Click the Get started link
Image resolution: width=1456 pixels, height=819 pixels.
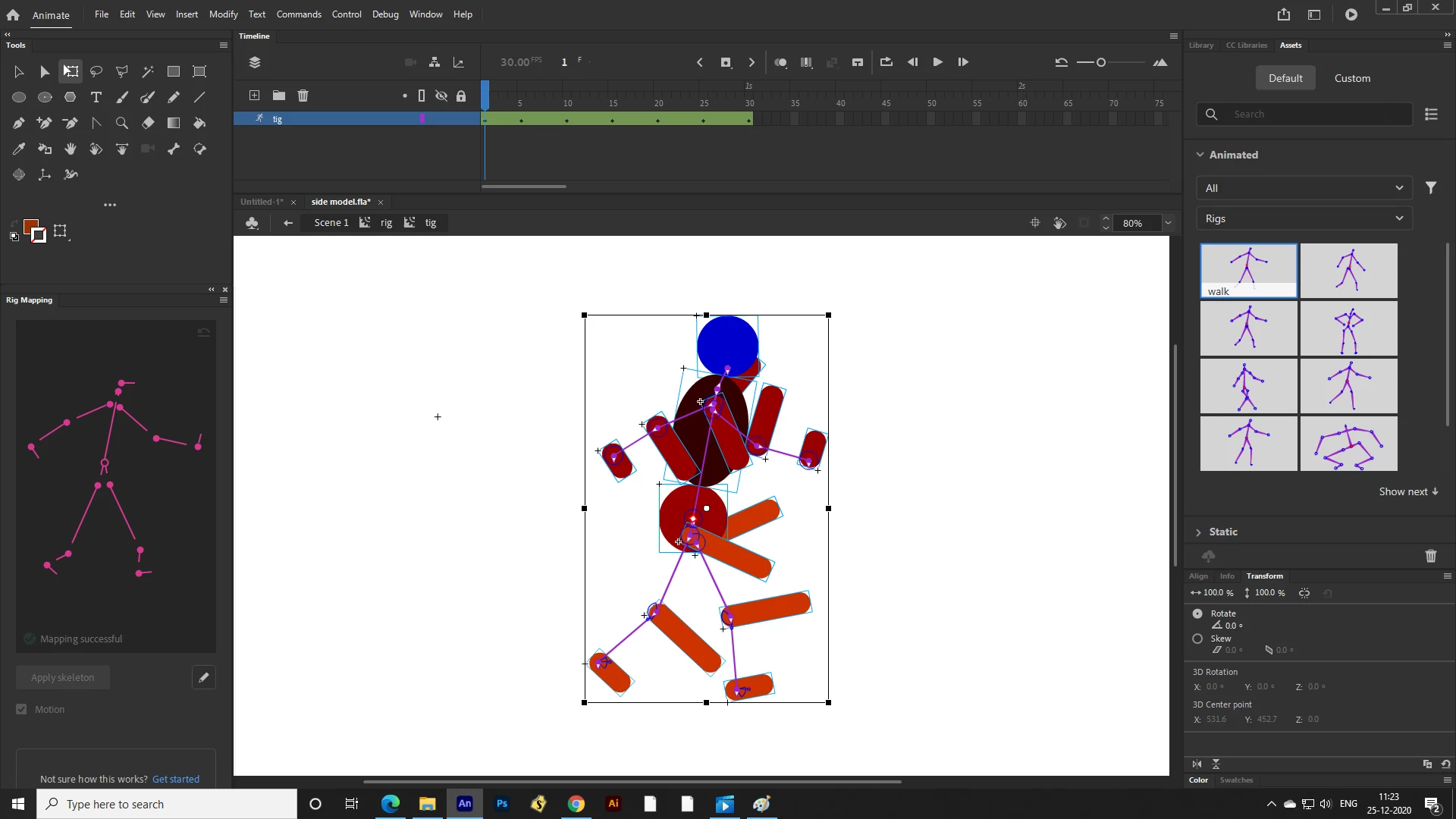tap(176, 779)
